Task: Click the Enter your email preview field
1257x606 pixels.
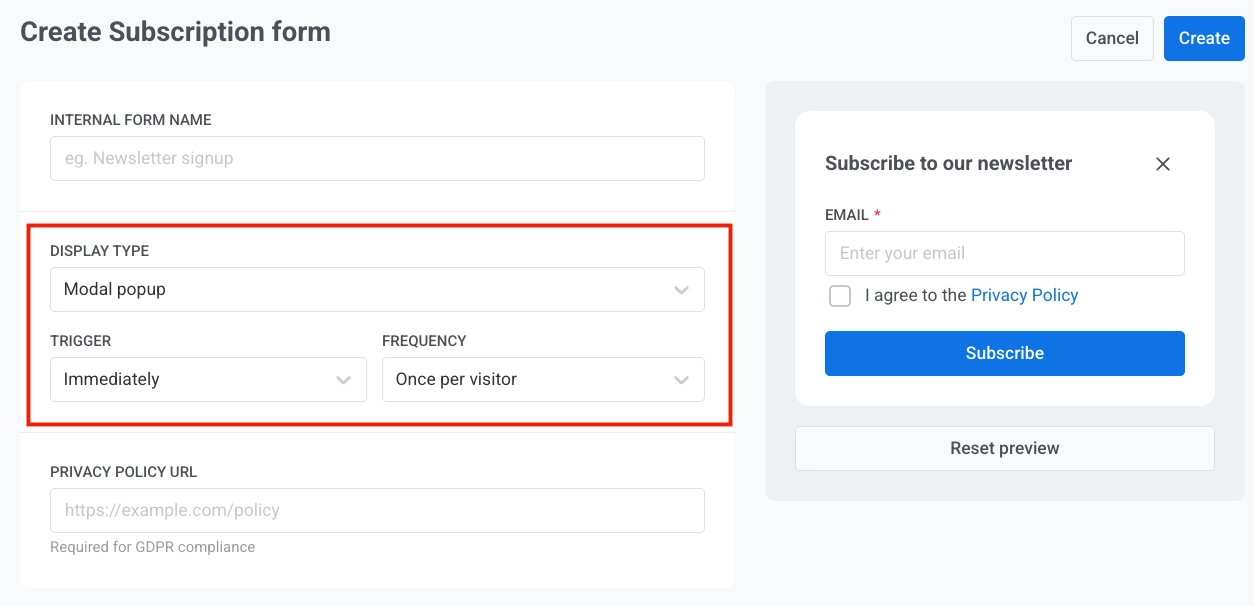Action: (1004, 253)
